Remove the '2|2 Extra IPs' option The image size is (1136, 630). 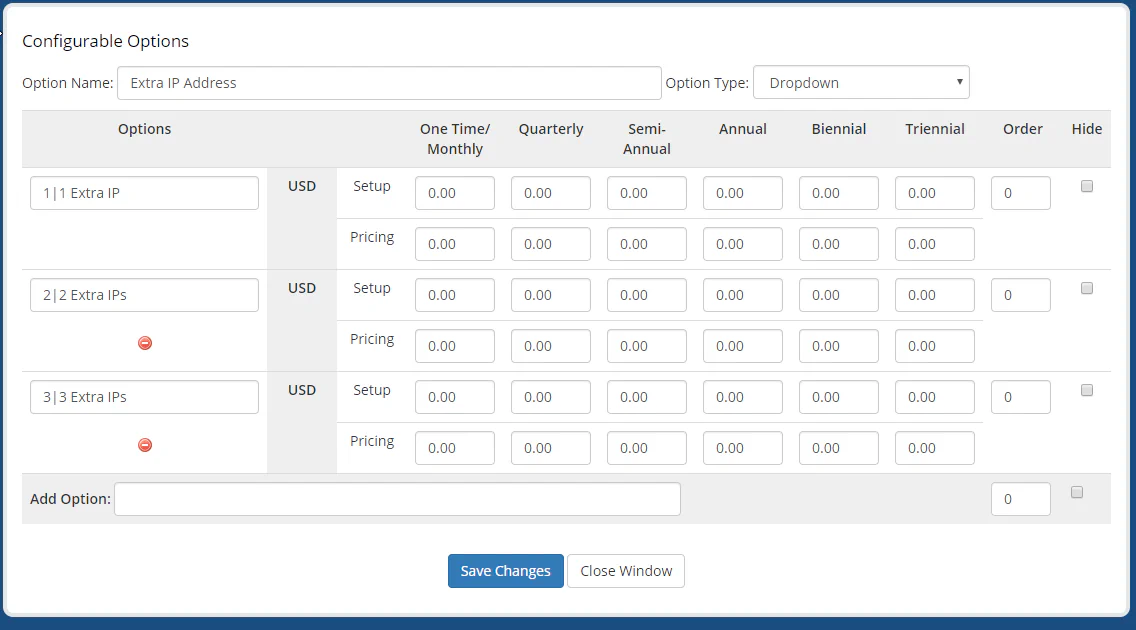(x=145, y=343)
